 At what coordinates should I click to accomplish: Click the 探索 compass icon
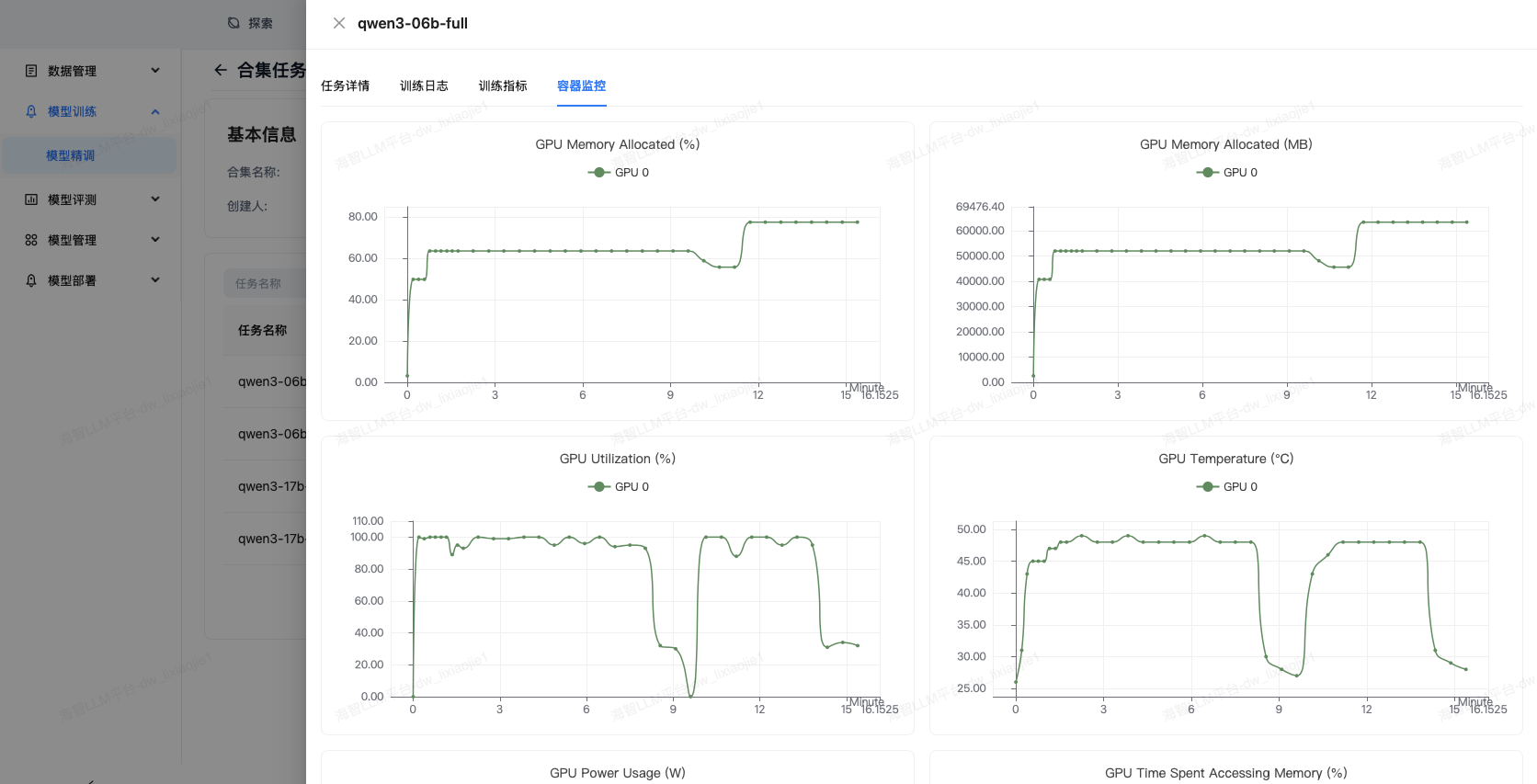[233, 23]
